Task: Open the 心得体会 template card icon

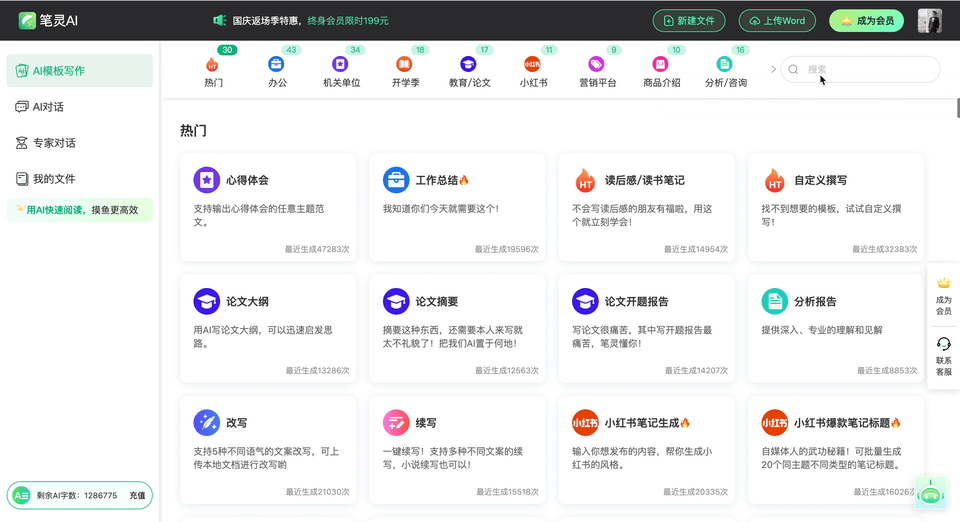Action: [206, 180]
